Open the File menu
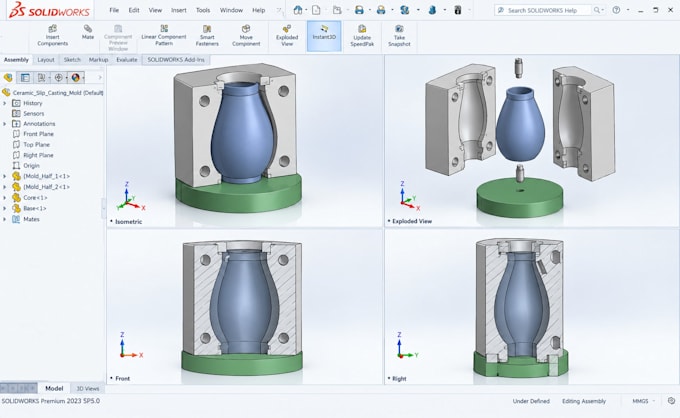This screenshot has width=680, height=418. point(114,10)
